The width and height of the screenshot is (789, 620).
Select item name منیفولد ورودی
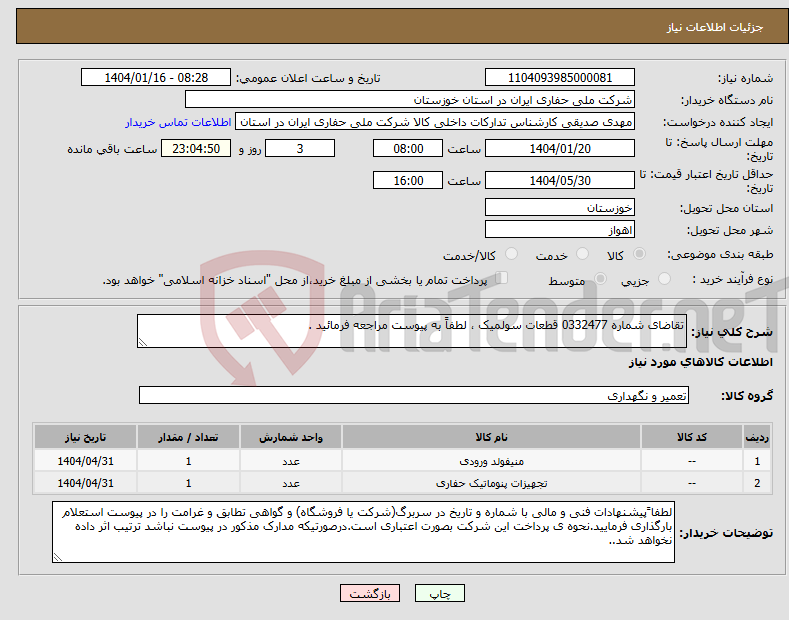click(x=491, y=461)
